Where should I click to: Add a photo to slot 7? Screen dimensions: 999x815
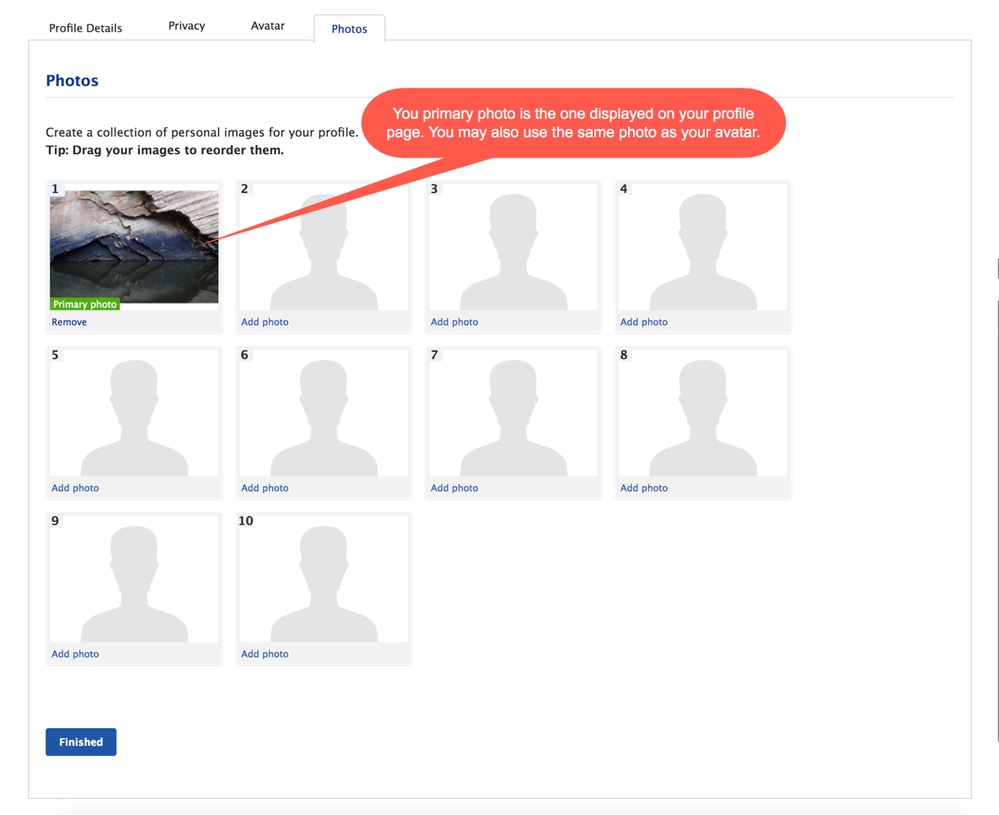[454, 487]
